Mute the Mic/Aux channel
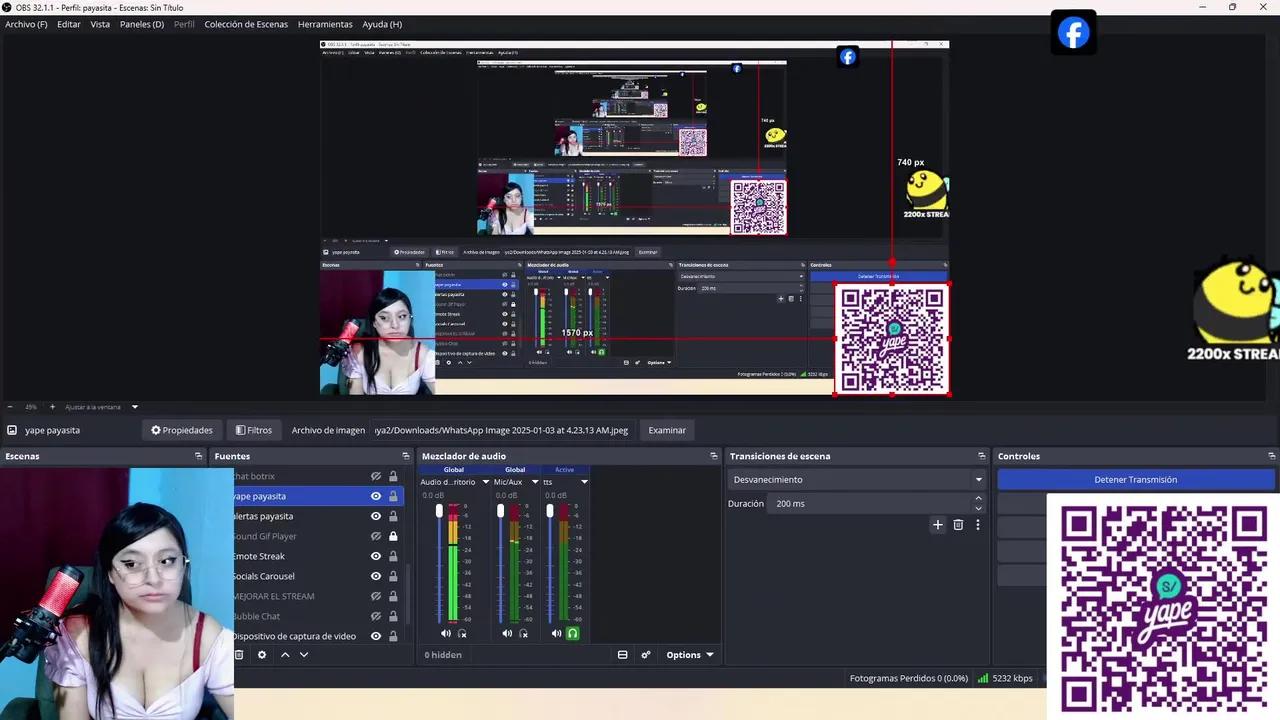The width and height of the screenshot is (1280, 720). (507, 633)
